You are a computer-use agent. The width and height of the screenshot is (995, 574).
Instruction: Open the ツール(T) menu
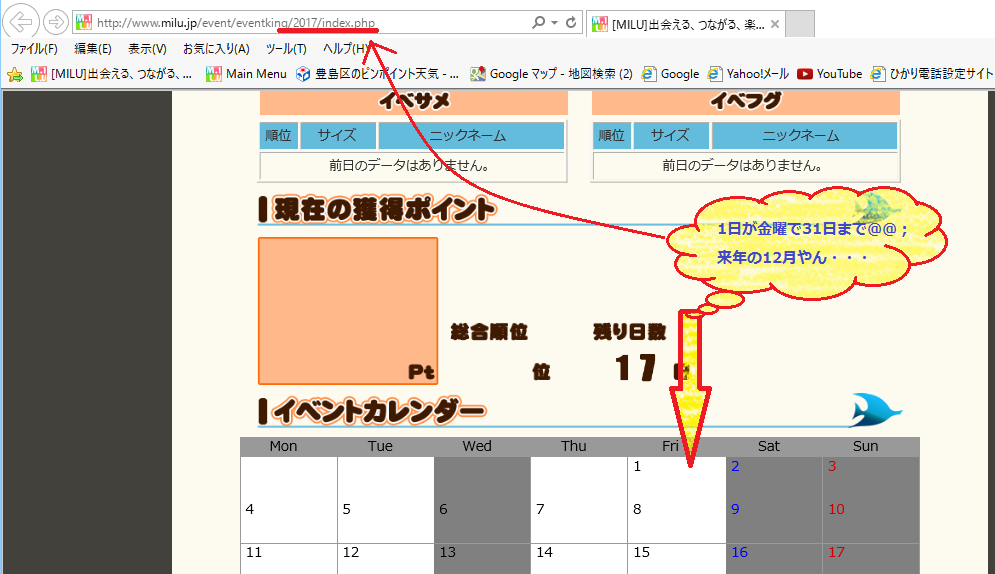click(286, 48)
